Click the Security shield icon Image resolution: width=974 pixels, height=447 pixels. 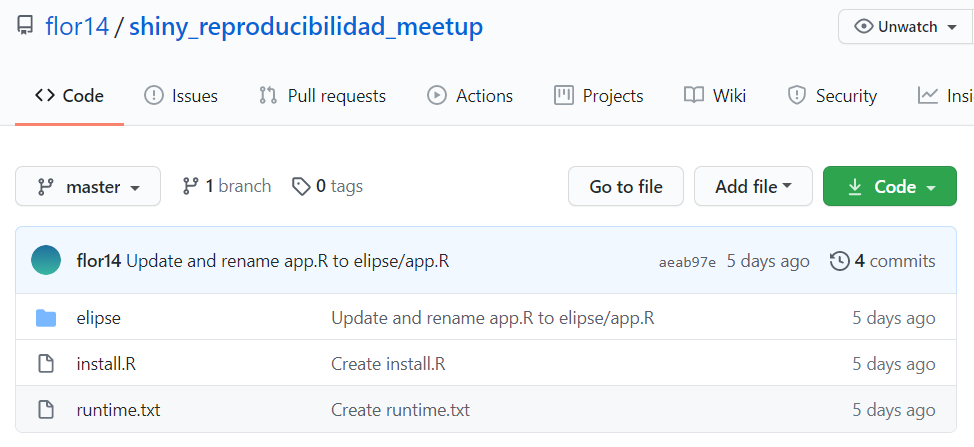pos(796,96)
